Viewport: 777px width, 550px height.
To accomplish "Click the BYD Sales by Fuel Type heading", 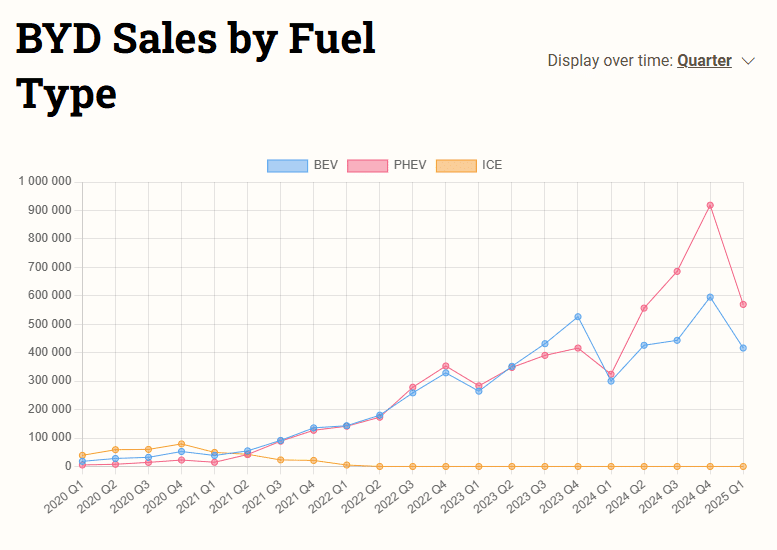I will pos(196,65).
